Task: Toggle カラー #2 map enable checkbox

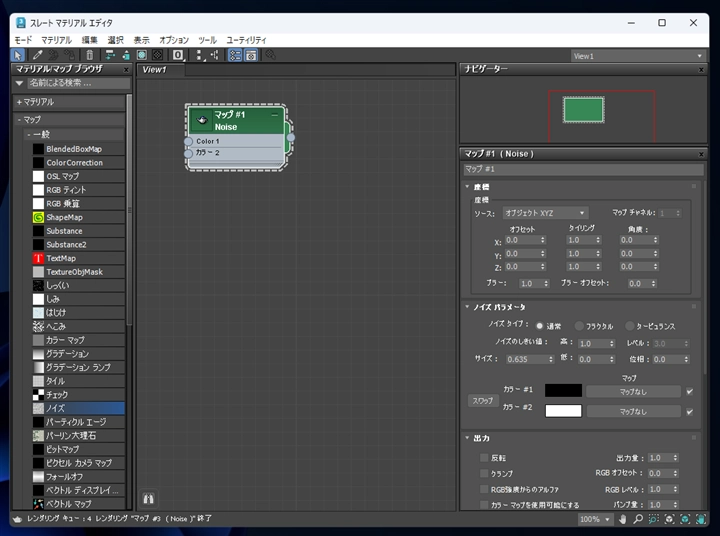Action: (x=689, y=412)
